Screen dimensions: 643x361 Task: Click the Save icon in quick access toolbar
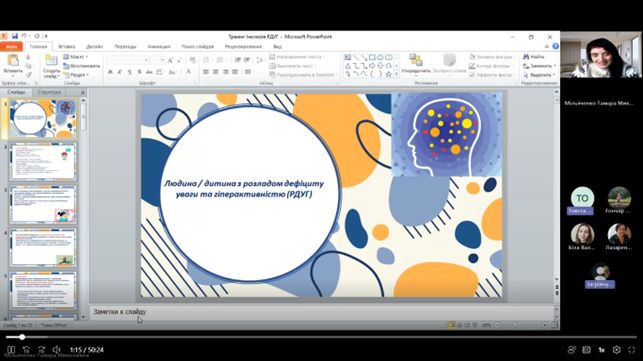pyautogui.click(x=15, y=36)
